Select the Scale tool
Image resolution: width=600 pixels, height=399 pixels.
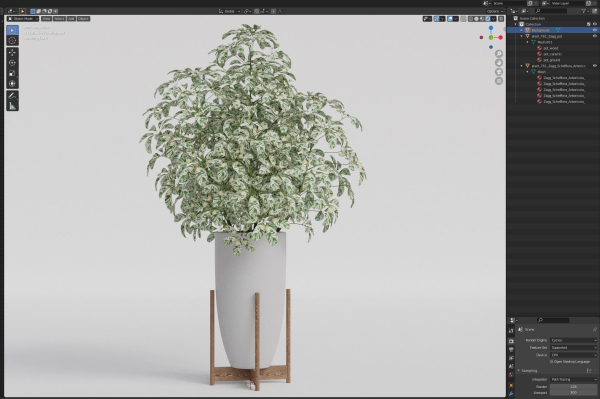pyautogui.click(x=12, y=73)
